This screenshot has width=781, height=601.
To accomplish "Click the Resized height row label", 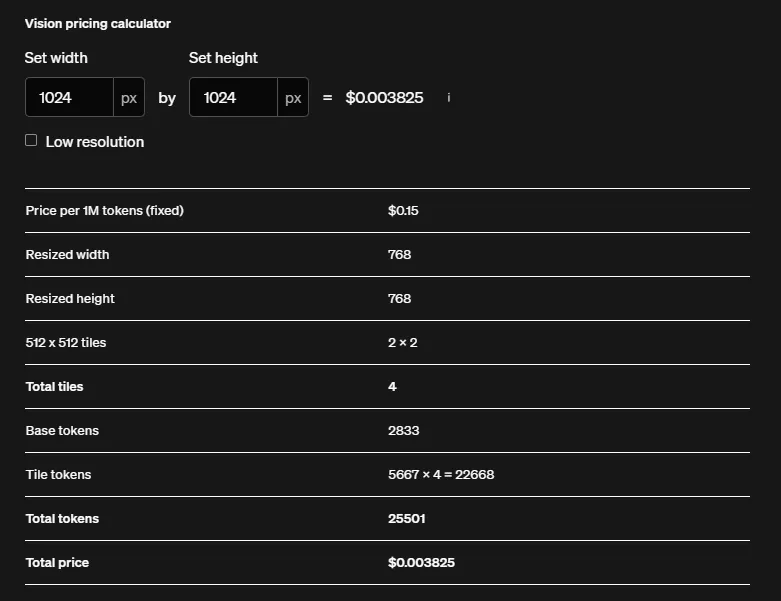I will click(70, 299).
